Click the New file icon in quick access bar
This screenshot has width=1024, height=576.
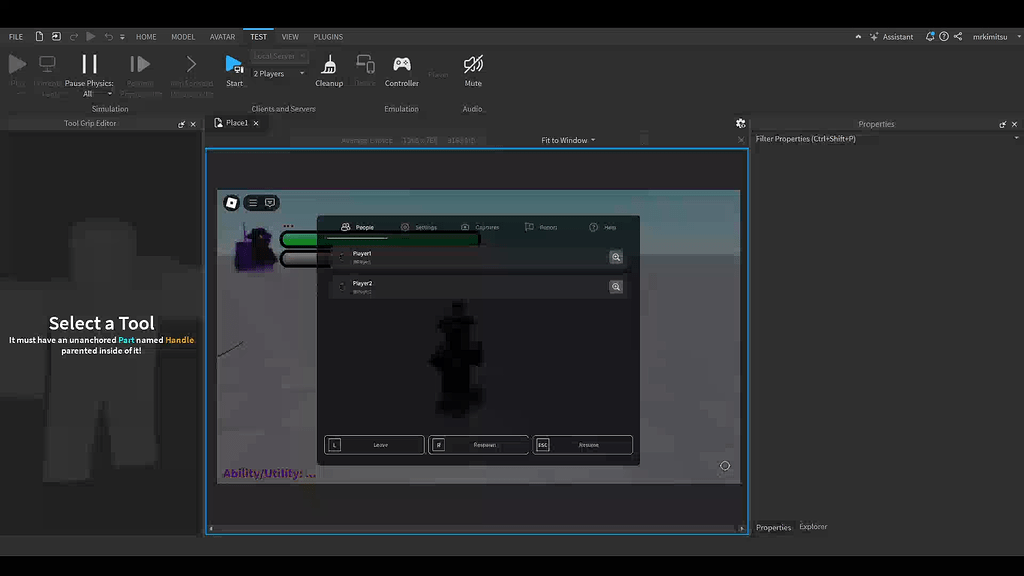pyautogui.click(x=39, y=37)
